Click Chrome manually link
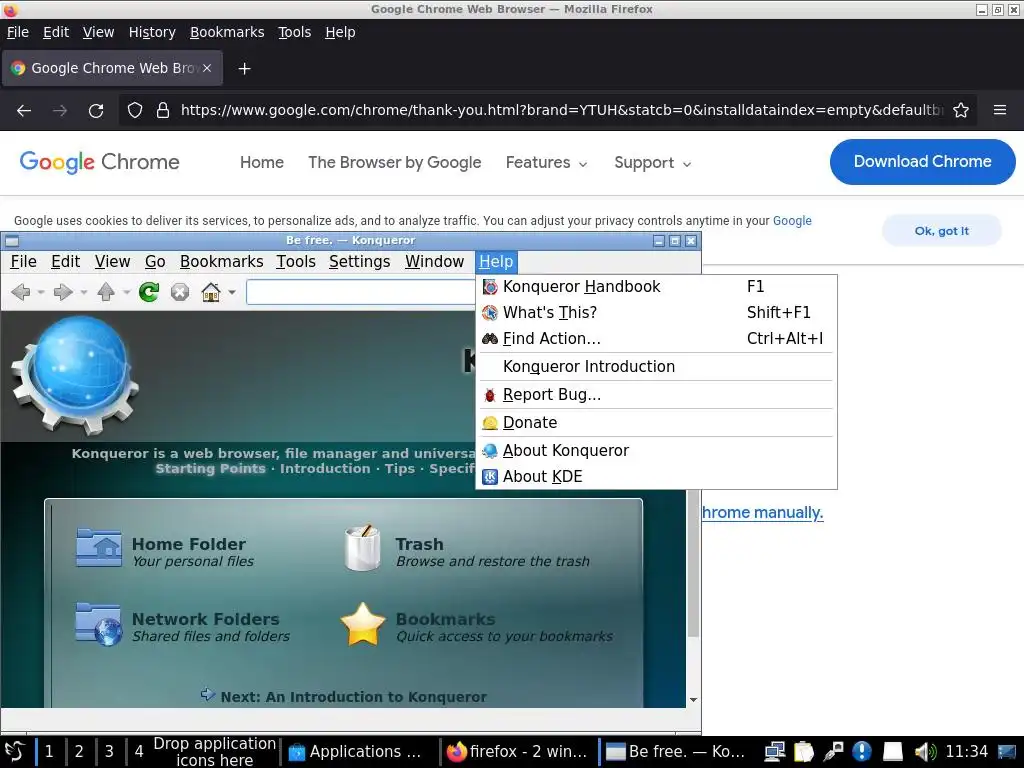The height and width of the screenshot is (768, 1024). [763, 513]
